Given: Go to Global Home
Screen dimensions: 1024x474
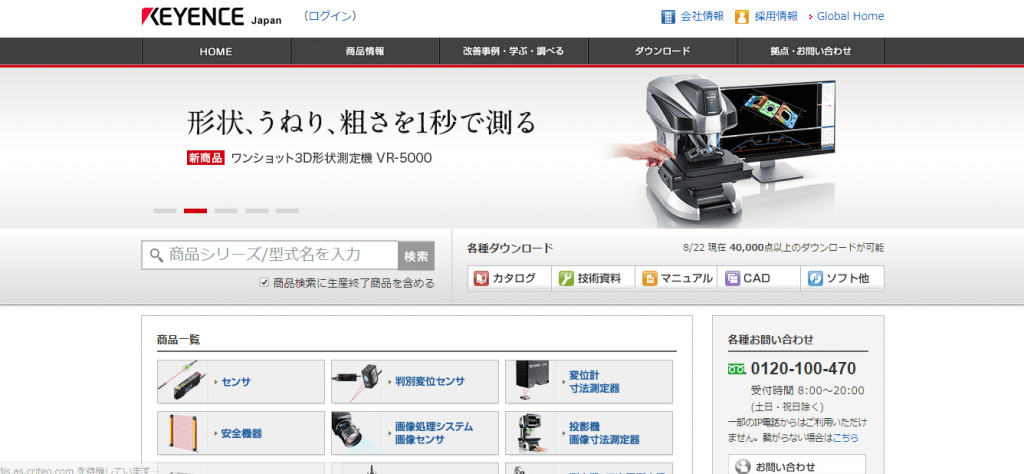Looking at the screenshot, I should (850, 17).
